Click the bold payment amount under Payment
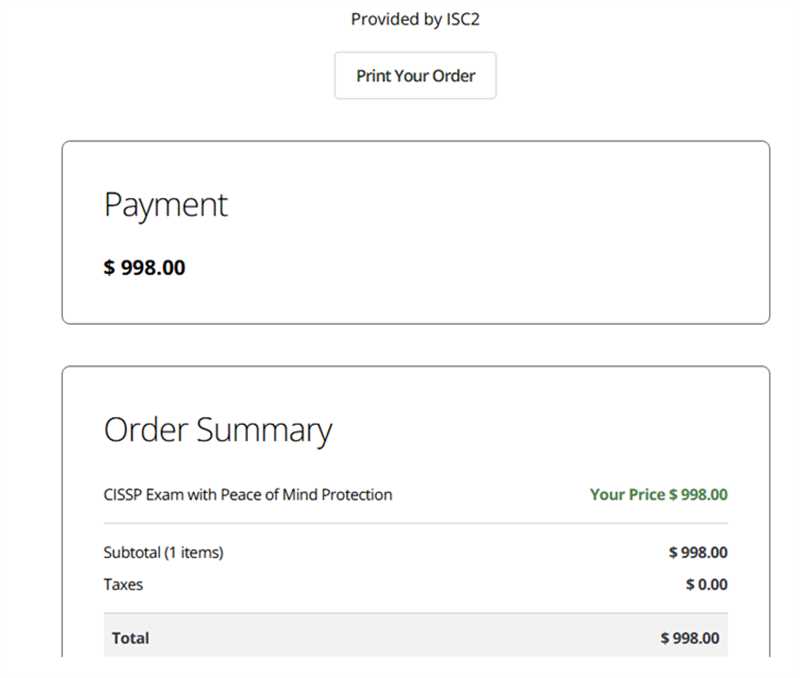Image resolution: width=800 pixels, height=678 pixels. (x=145, y=267)
